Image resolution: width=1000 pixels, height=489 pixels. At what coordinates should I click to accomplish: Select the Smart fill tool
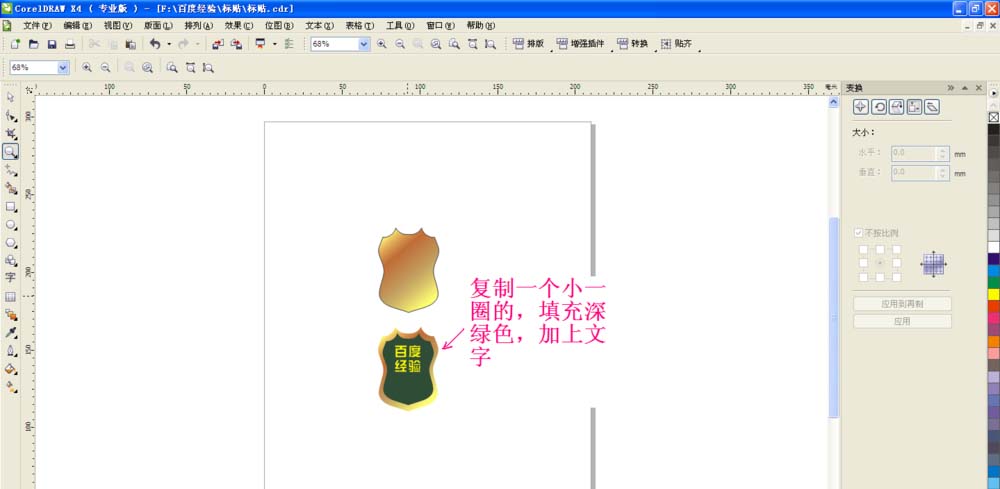pyautogui.click(x=10, y=188)
